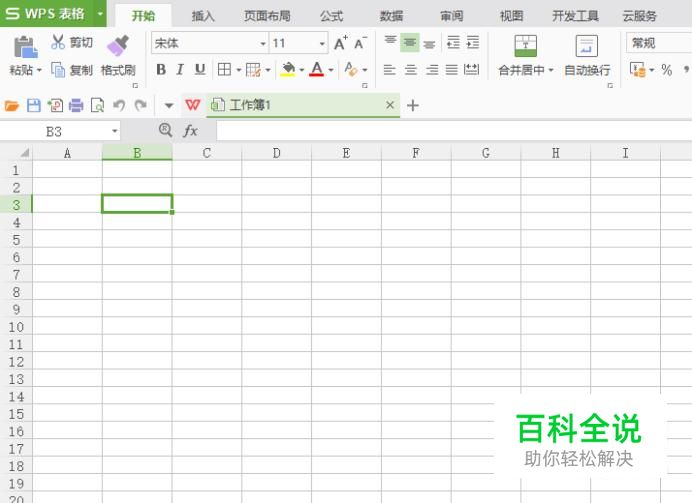Apply yellow fill color bucket
The height and width of the screenshot is (503, 692).
tap(288, 69)
